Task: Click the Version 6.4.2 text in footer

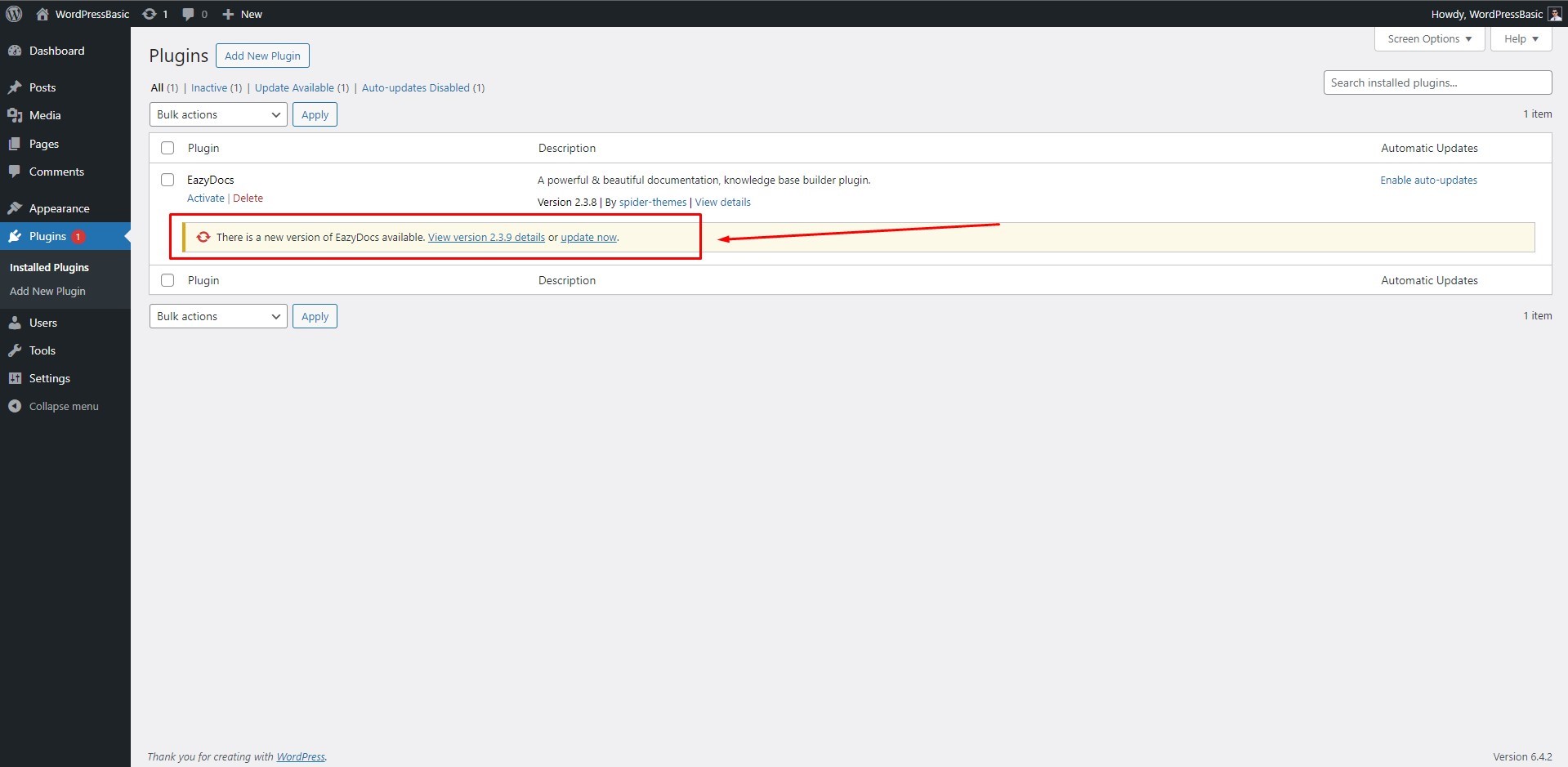Action: pos(1522,756)
